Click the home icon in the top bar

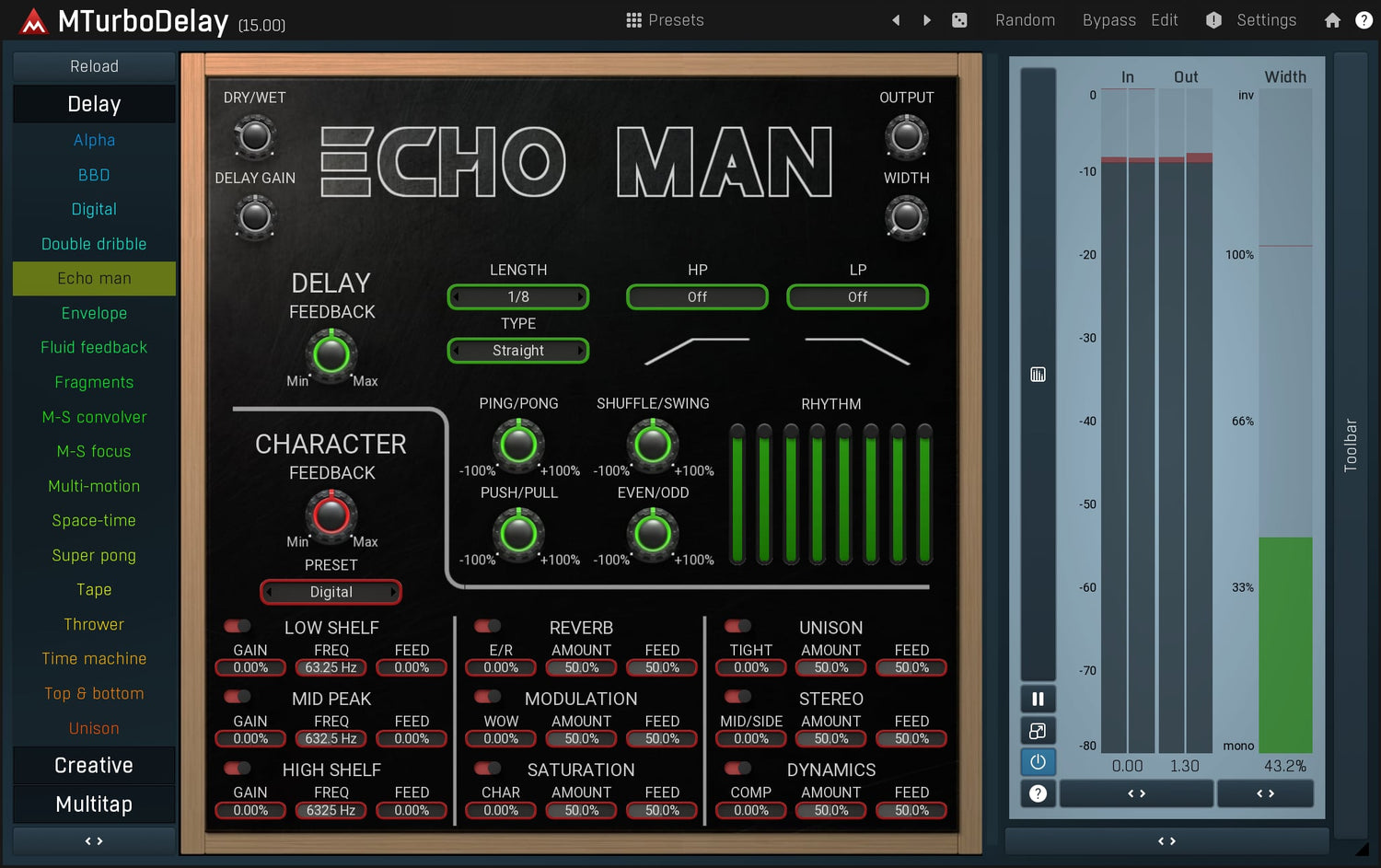tap(1332, 20)
